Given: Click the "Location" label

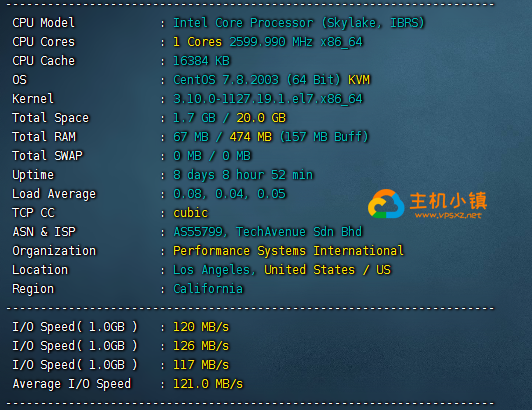Looking at the screenshot, I should (x=40, y=270).
